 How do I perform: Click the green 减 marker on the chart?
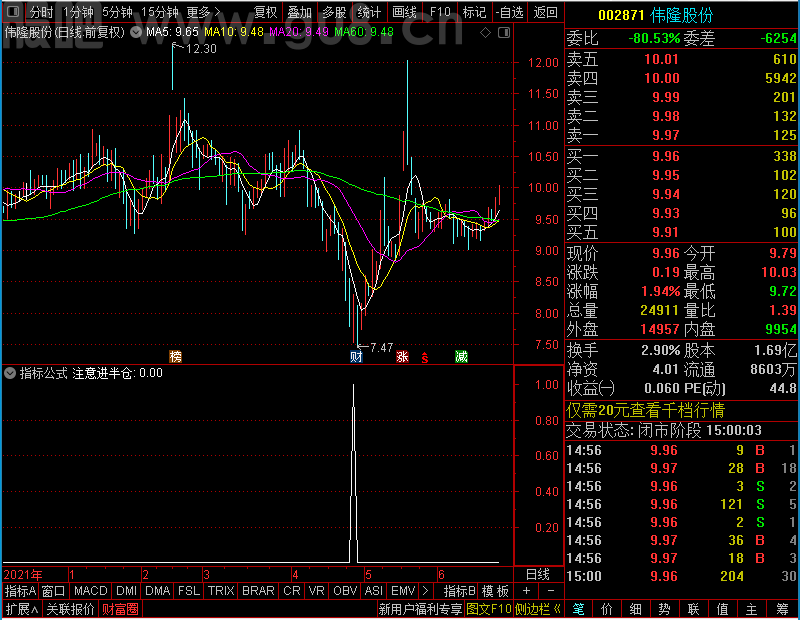click(x=461, y=356)
